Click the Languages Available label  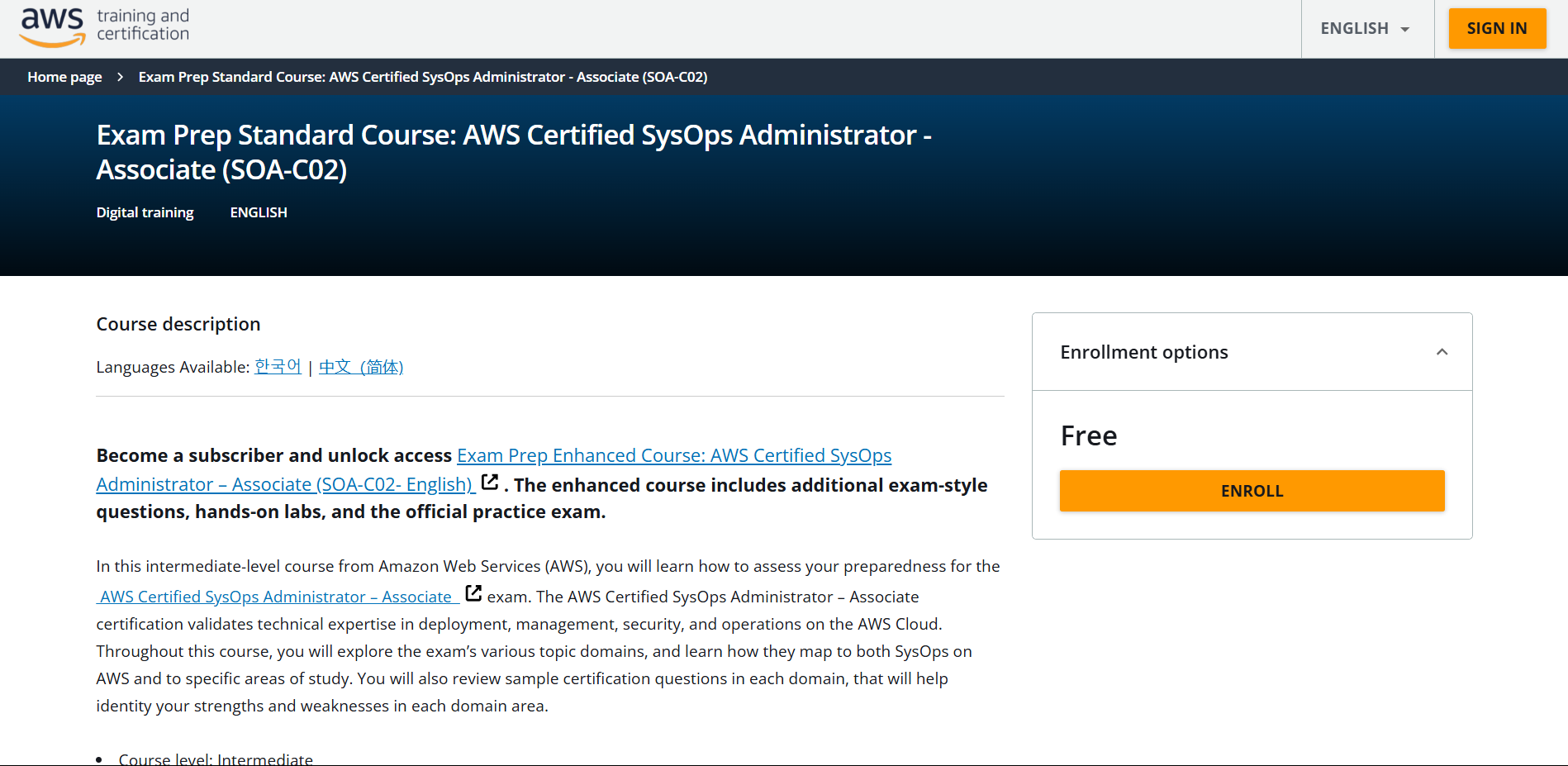(x=173, y=367)
